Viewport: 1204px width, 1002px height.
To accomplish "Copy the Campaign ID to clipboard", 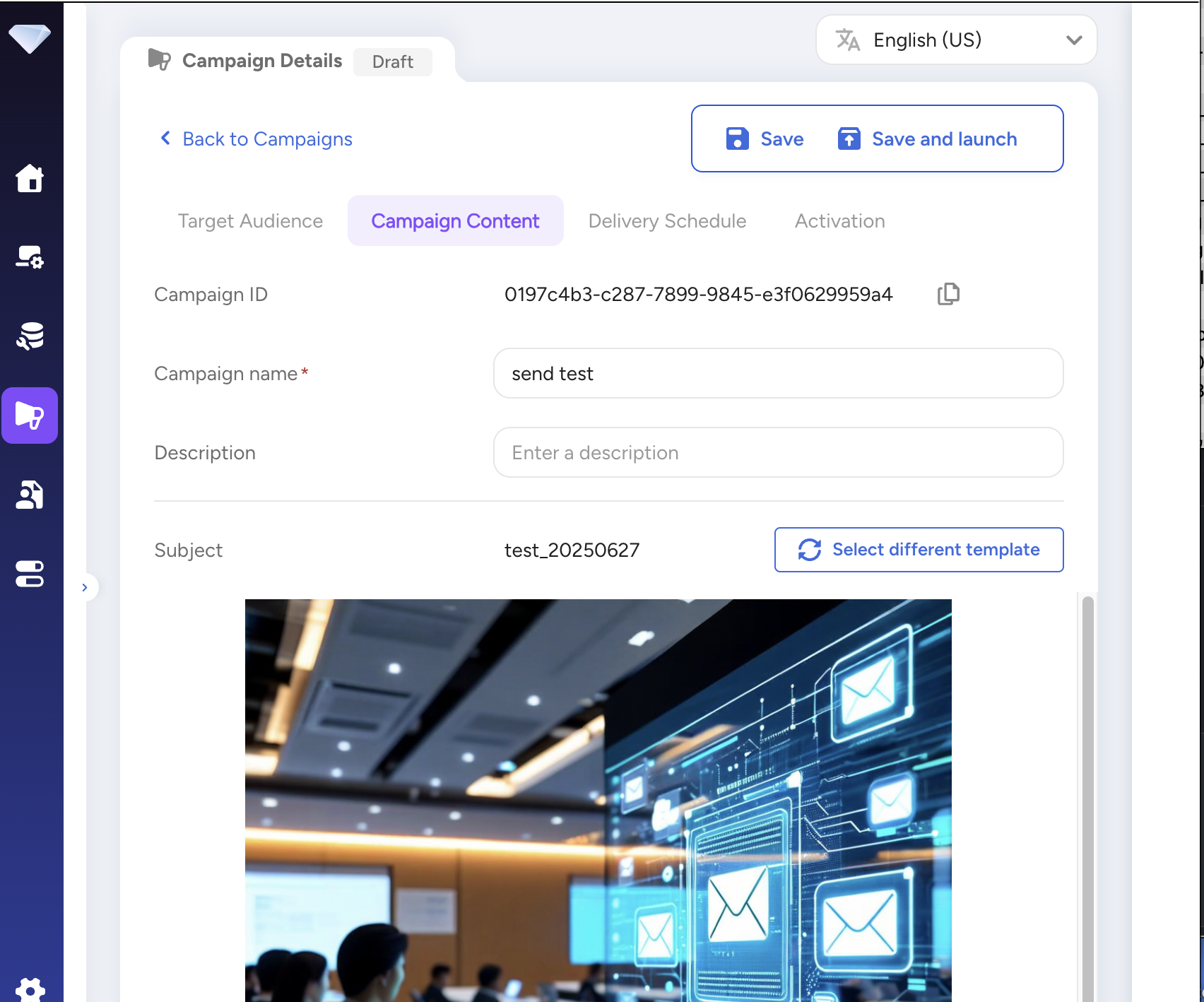I will pyautogui.click(x=948, y=294).
